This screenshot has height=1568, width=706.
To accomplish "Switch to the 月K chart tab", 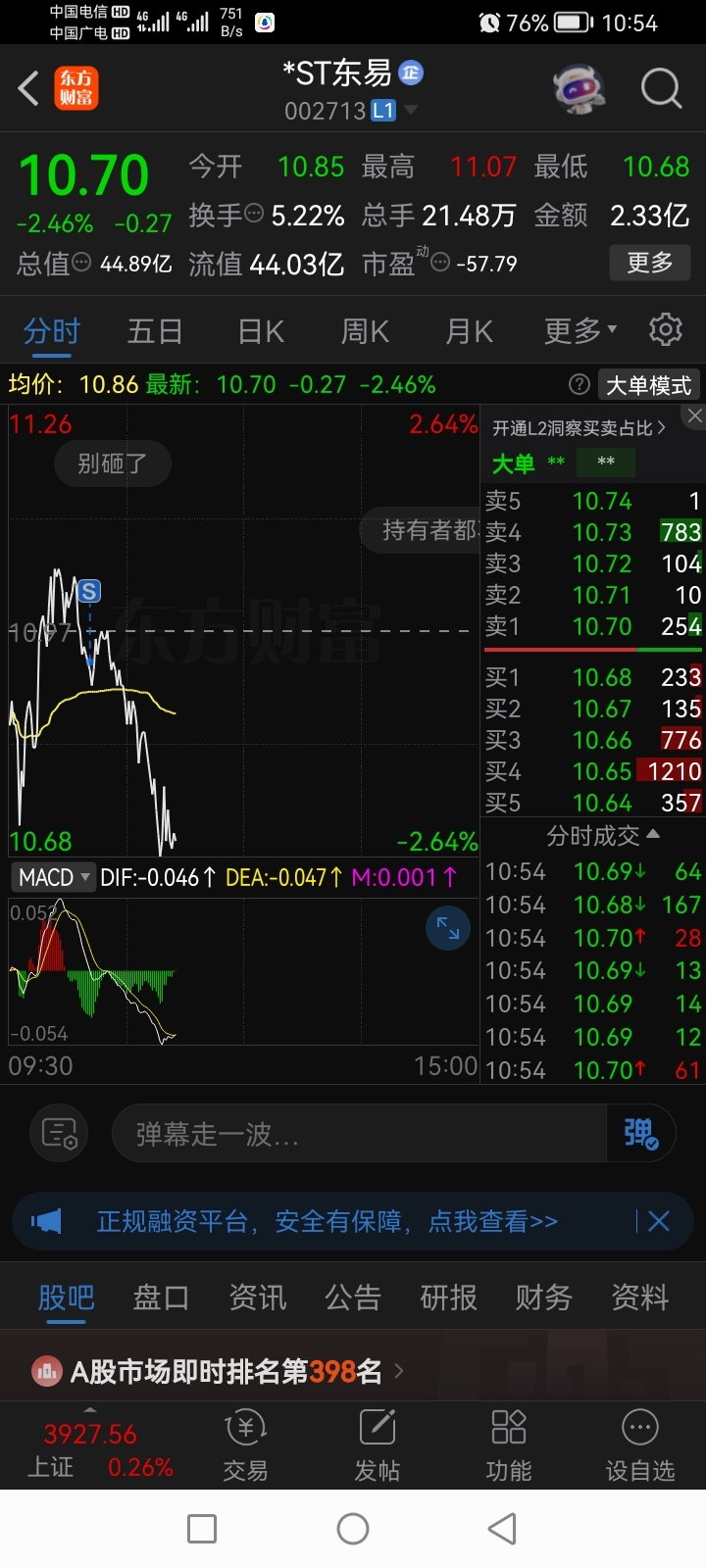I will [x=469, y=331].
